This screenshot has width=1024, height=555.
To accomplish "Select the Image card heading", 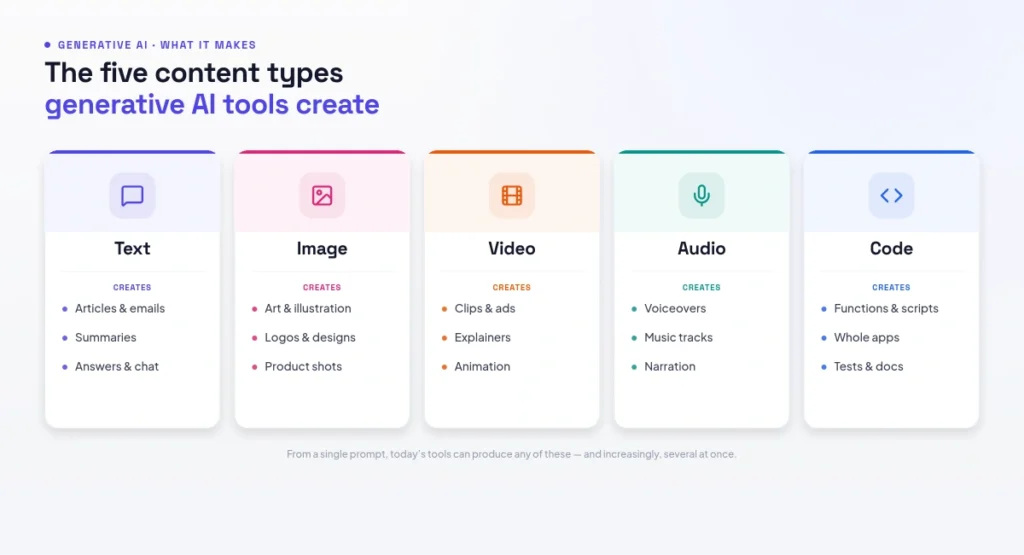I will tap(322, 249).
